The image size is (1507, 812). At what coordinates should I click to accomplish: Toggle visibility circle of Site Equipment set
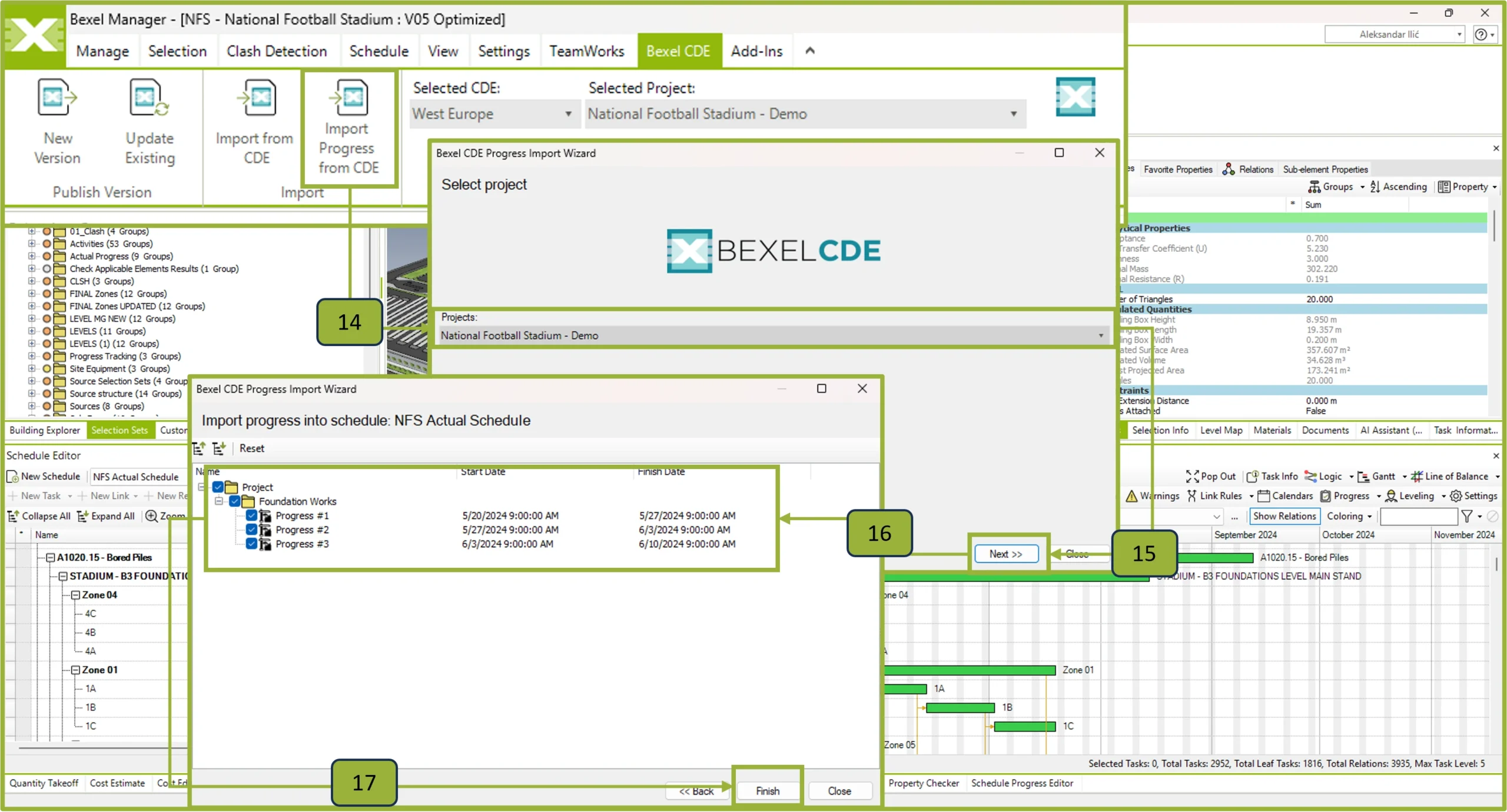(x=47, y=369)
